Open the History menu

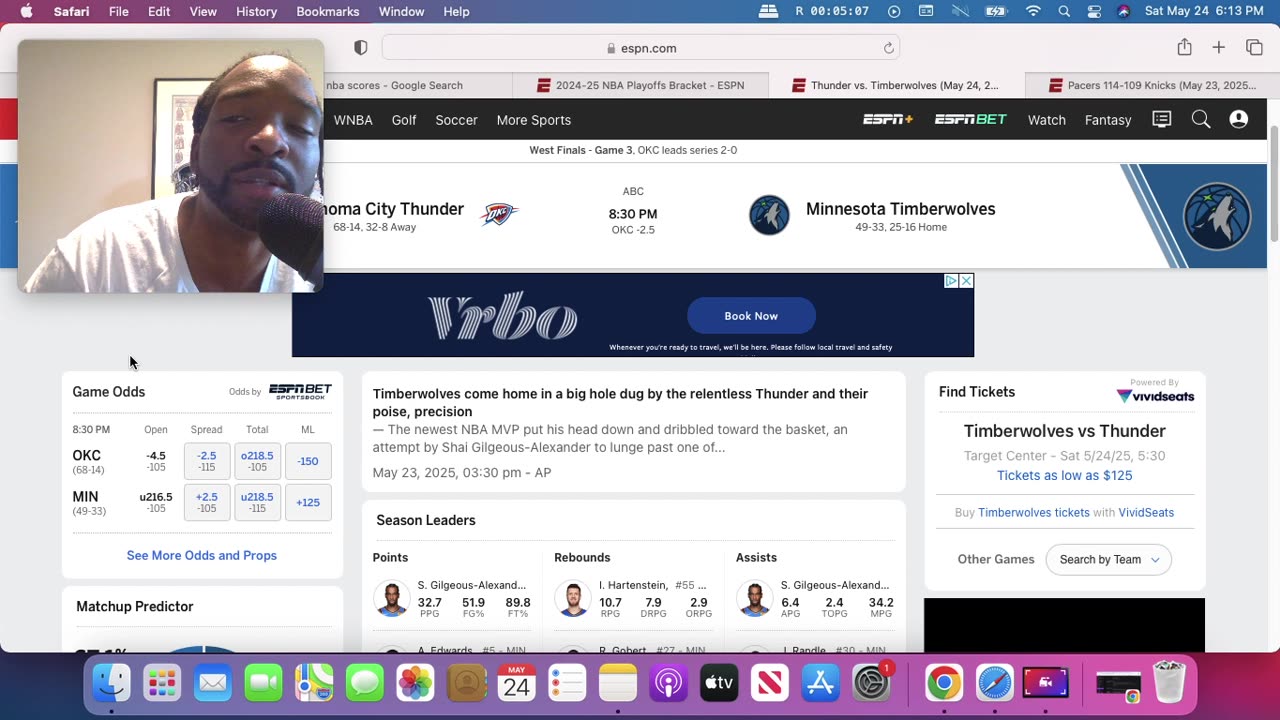tap(256, 11)
